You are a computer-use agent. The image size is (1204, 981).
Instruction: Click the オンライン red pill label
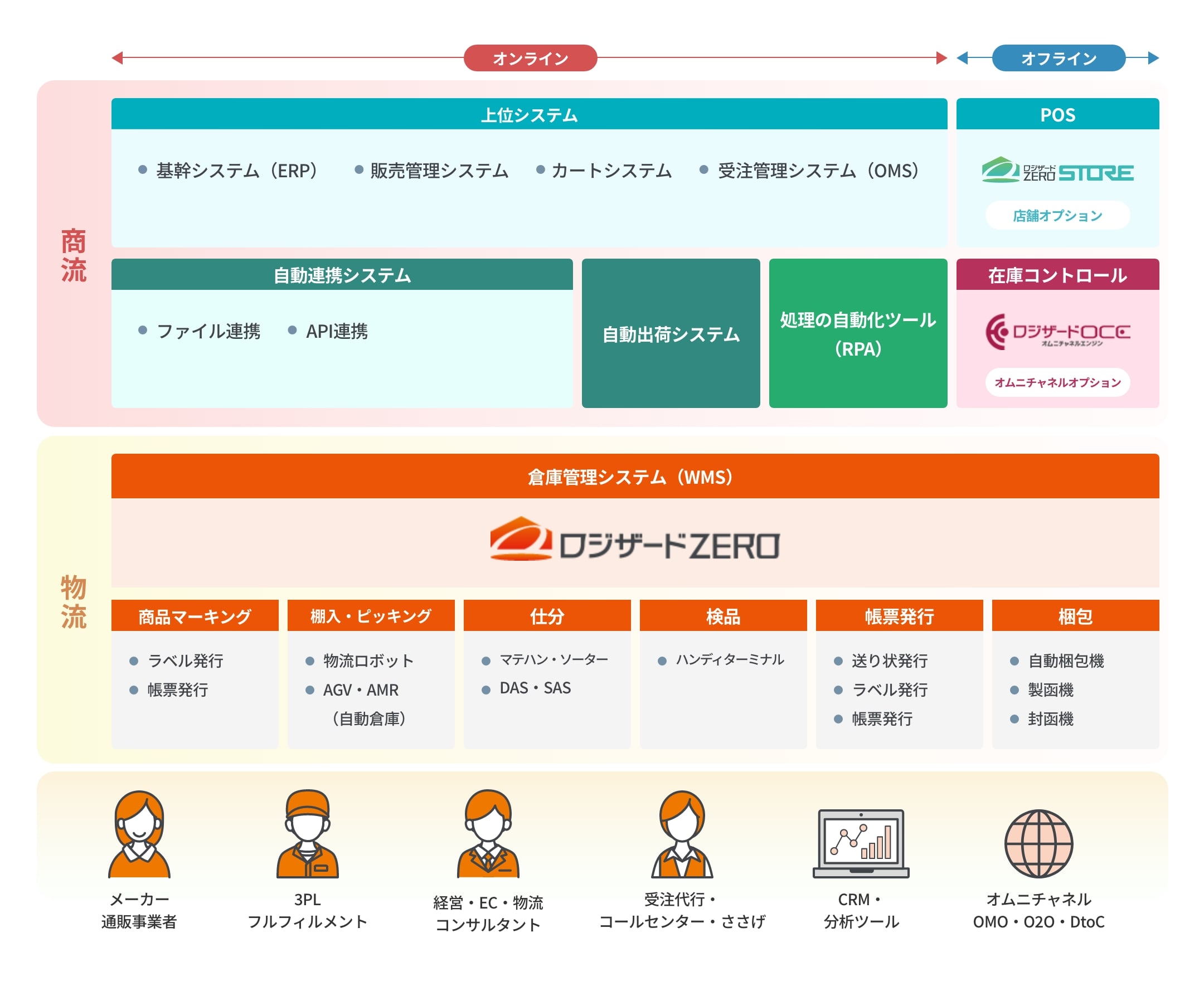pyautogui.click(x=530, y=58)
